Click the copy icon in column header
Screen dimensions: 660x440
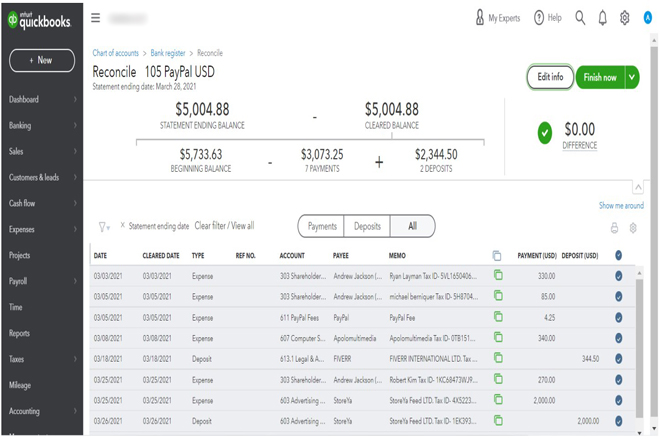[497, 255]
